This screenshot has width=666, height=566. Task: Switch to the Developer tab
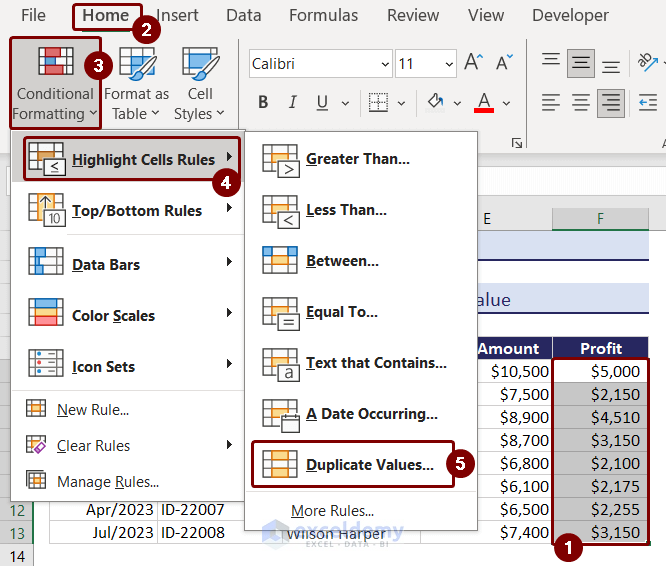(570, 15)
